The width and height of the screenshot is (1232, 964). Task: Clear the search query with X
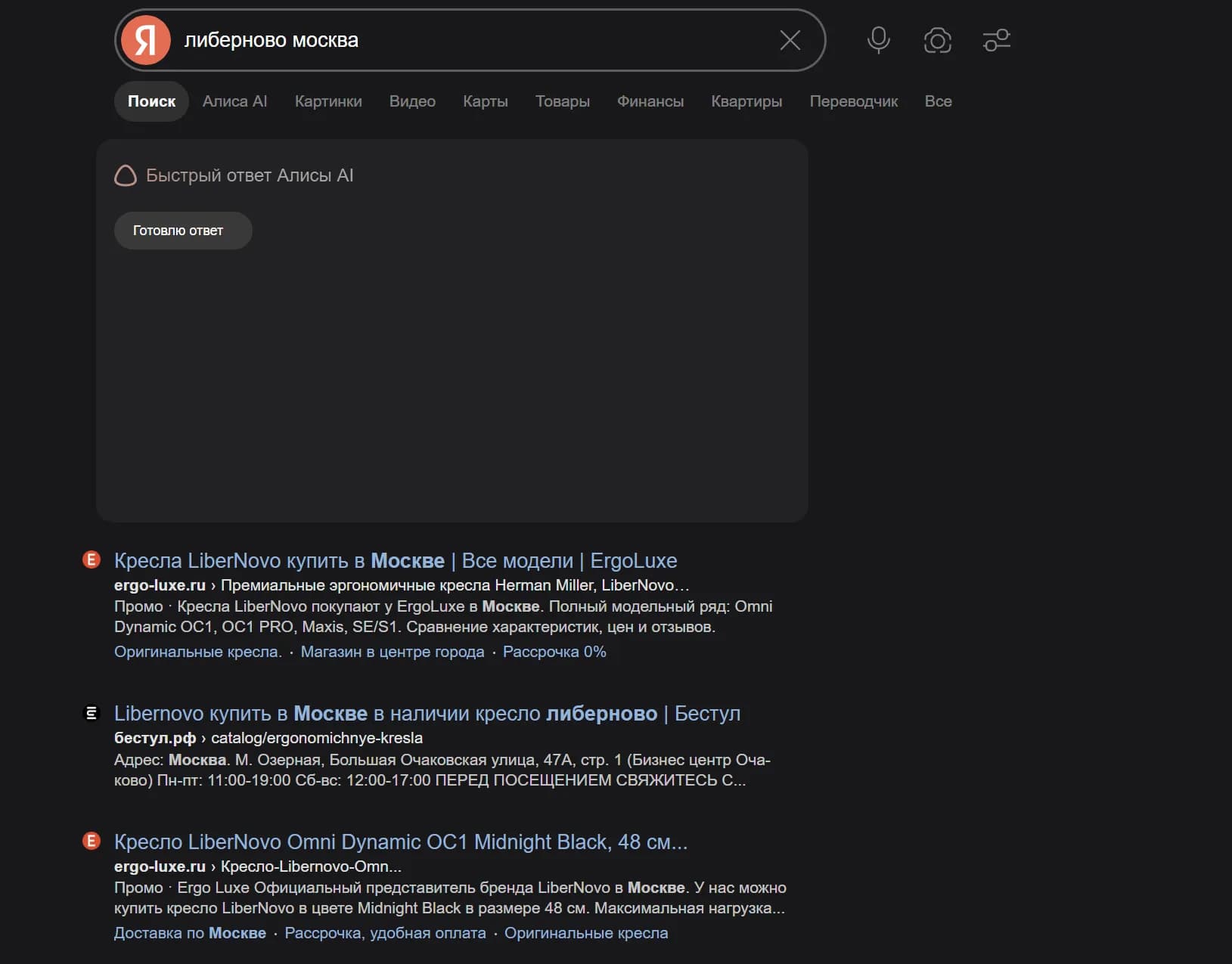[790, 40]
